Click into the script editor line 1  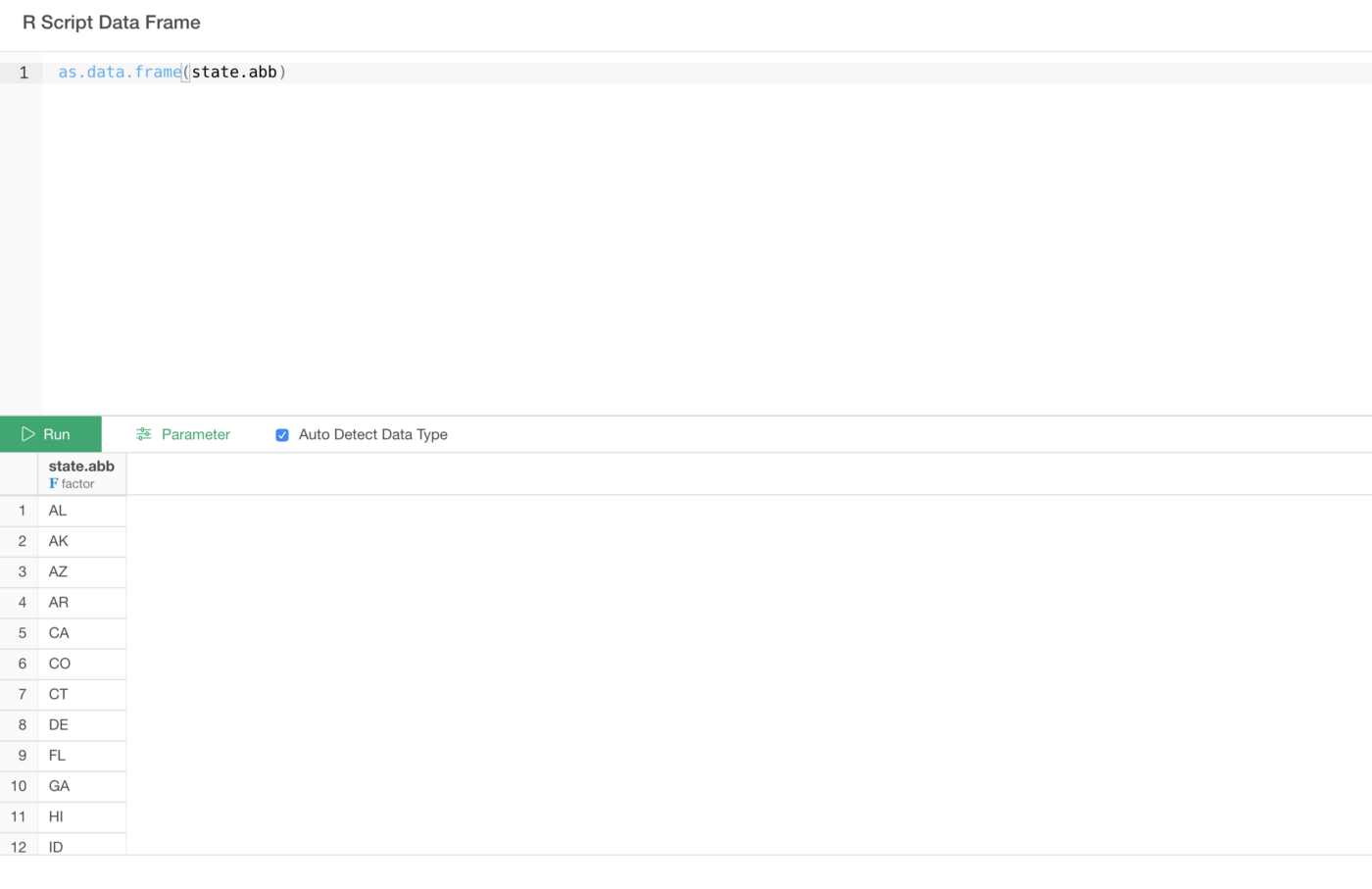pyautogui.click(x=706, y=73)
